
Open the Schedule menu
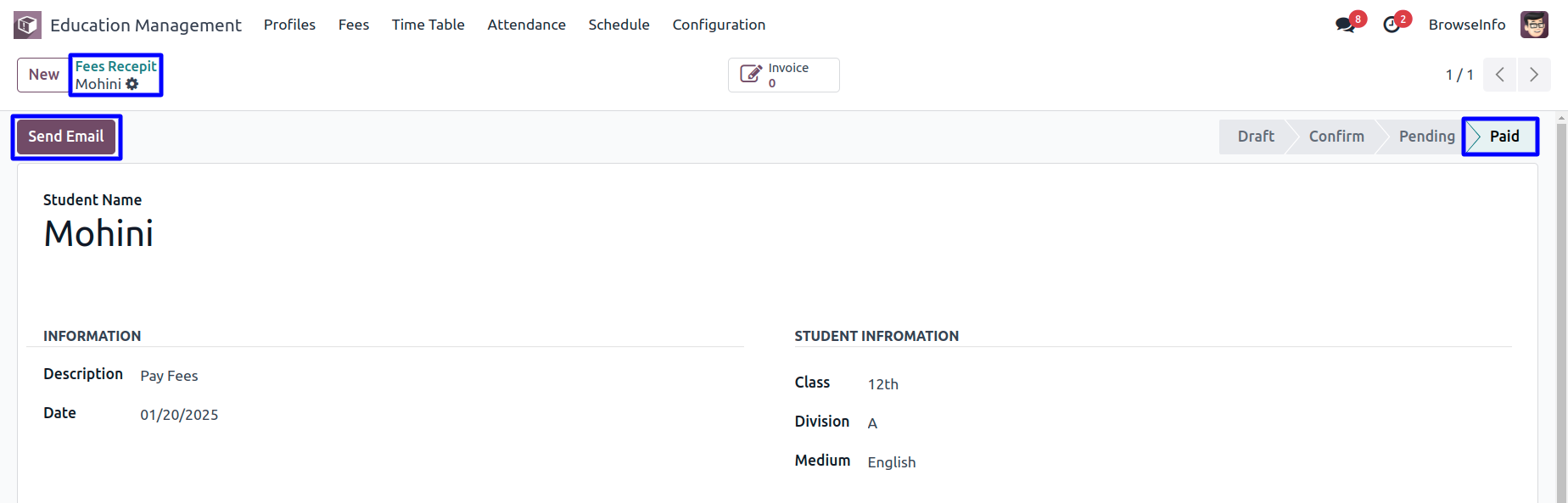619,25
